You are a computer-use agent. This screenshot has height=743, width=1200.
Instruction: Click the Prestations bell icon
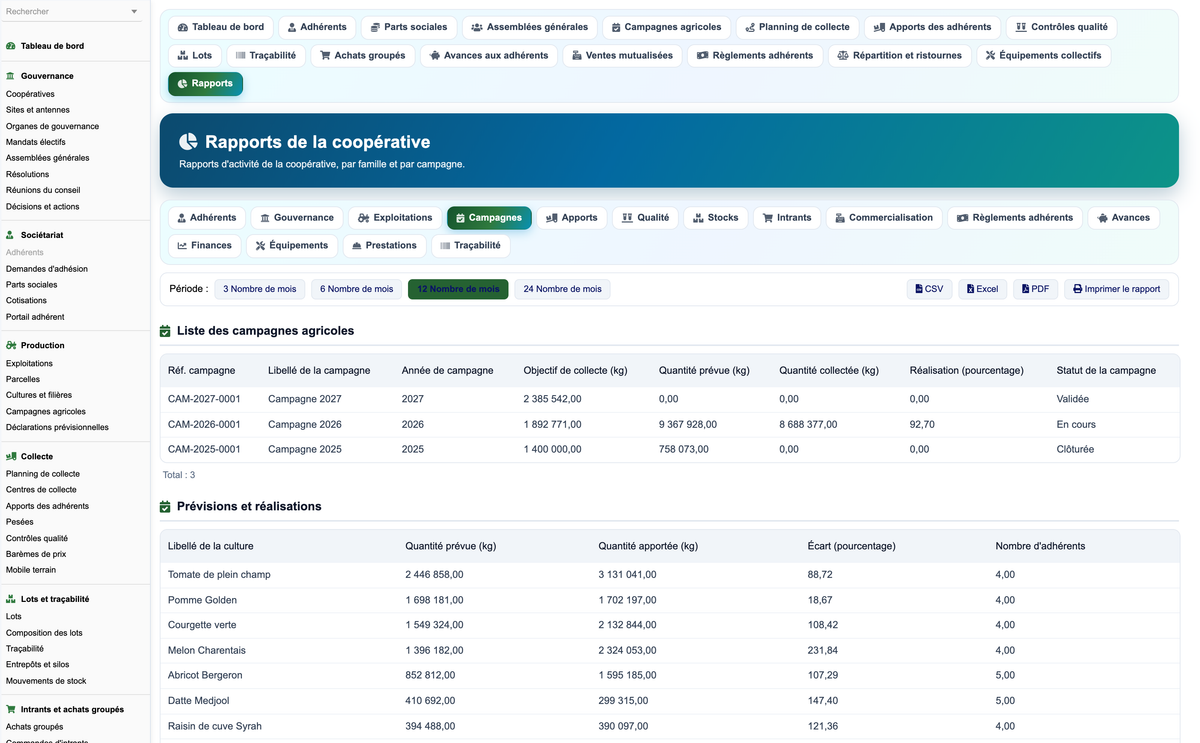pos(357,245)
